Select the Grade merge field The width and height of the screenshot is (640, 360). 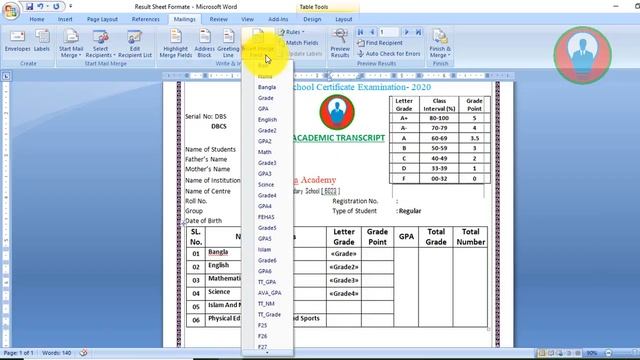point(267,98)
